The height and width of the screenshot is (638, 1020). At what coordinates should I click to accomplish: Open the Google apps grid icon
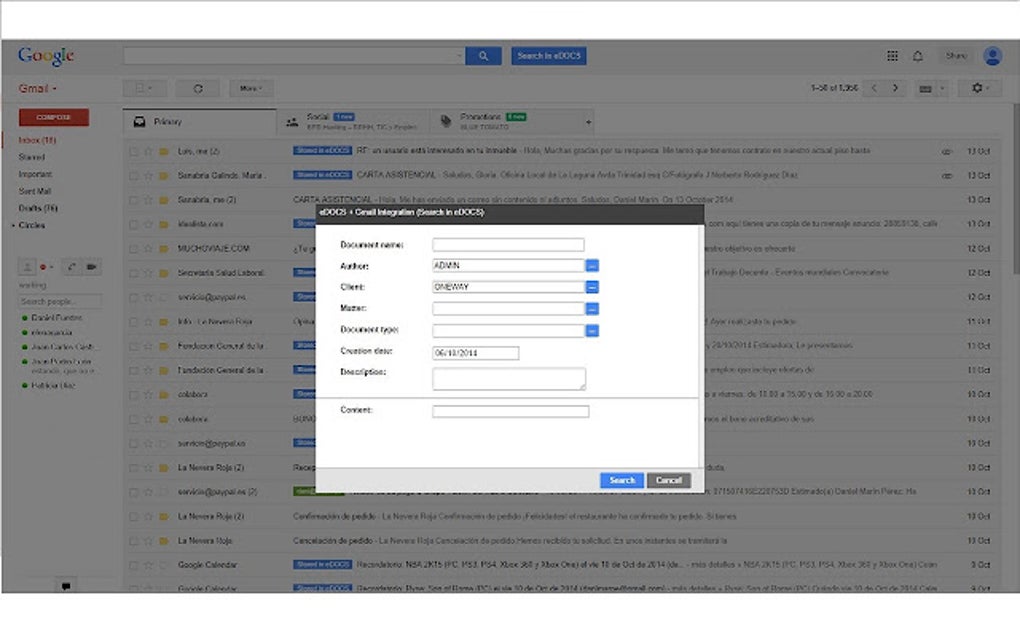tap(892, 56)
